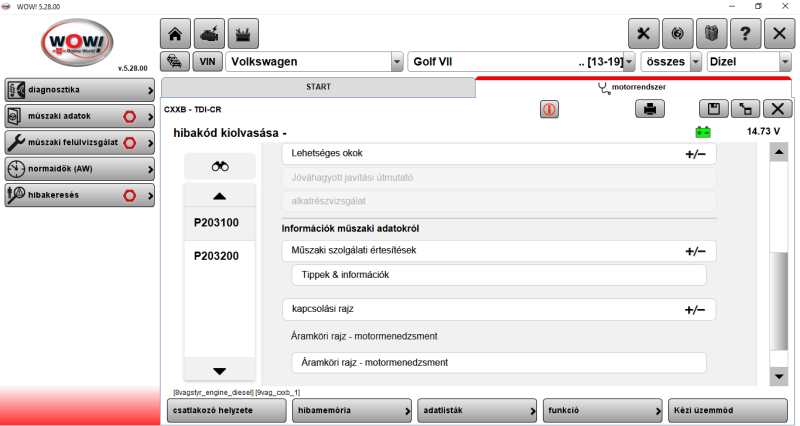Open boxed Áramköri rajz - motormenedzsment entry

point(499,363)
